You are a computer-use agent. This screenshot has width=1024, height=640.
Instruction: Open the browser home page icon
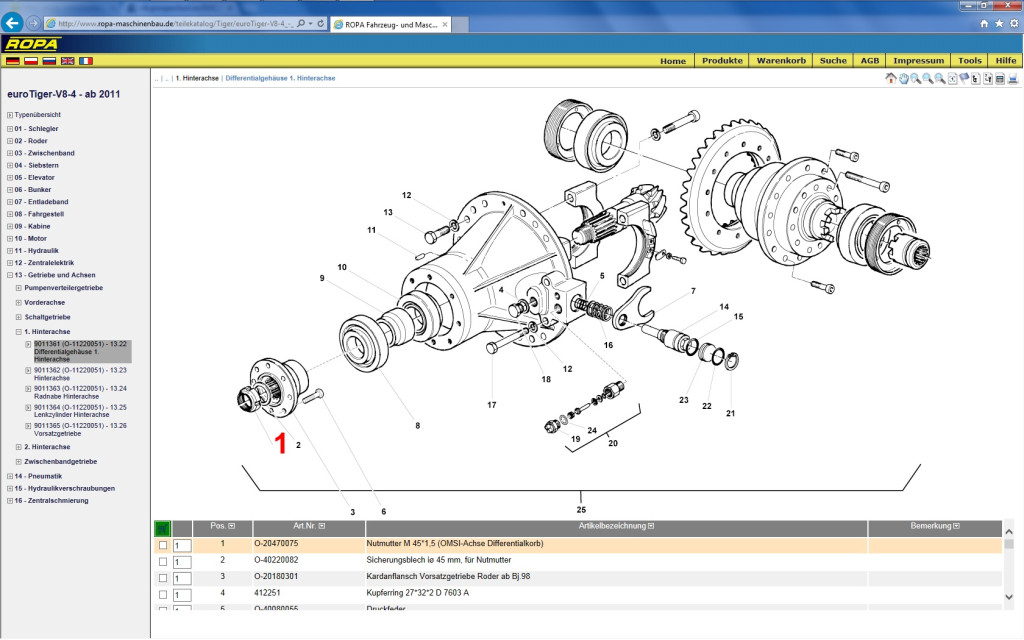coord(984,24)
